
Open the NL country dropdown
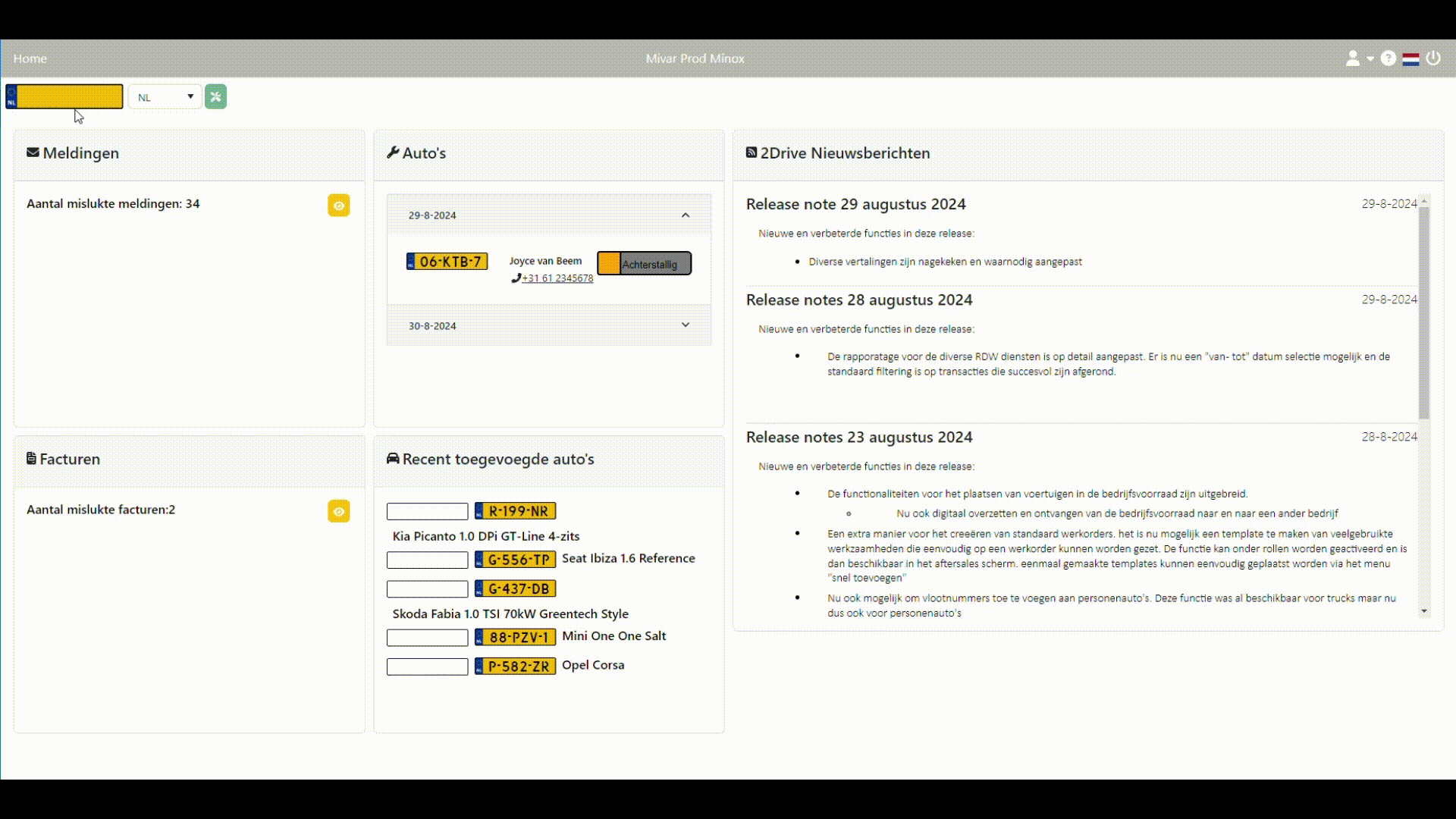point(165,97)
